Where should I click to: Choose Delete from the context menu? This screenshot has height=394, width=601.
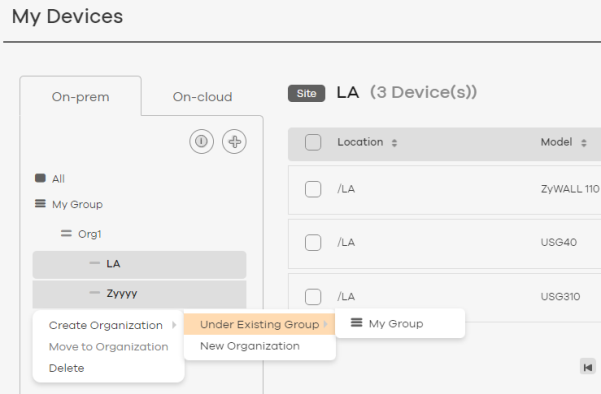click(x=66, y=368)
